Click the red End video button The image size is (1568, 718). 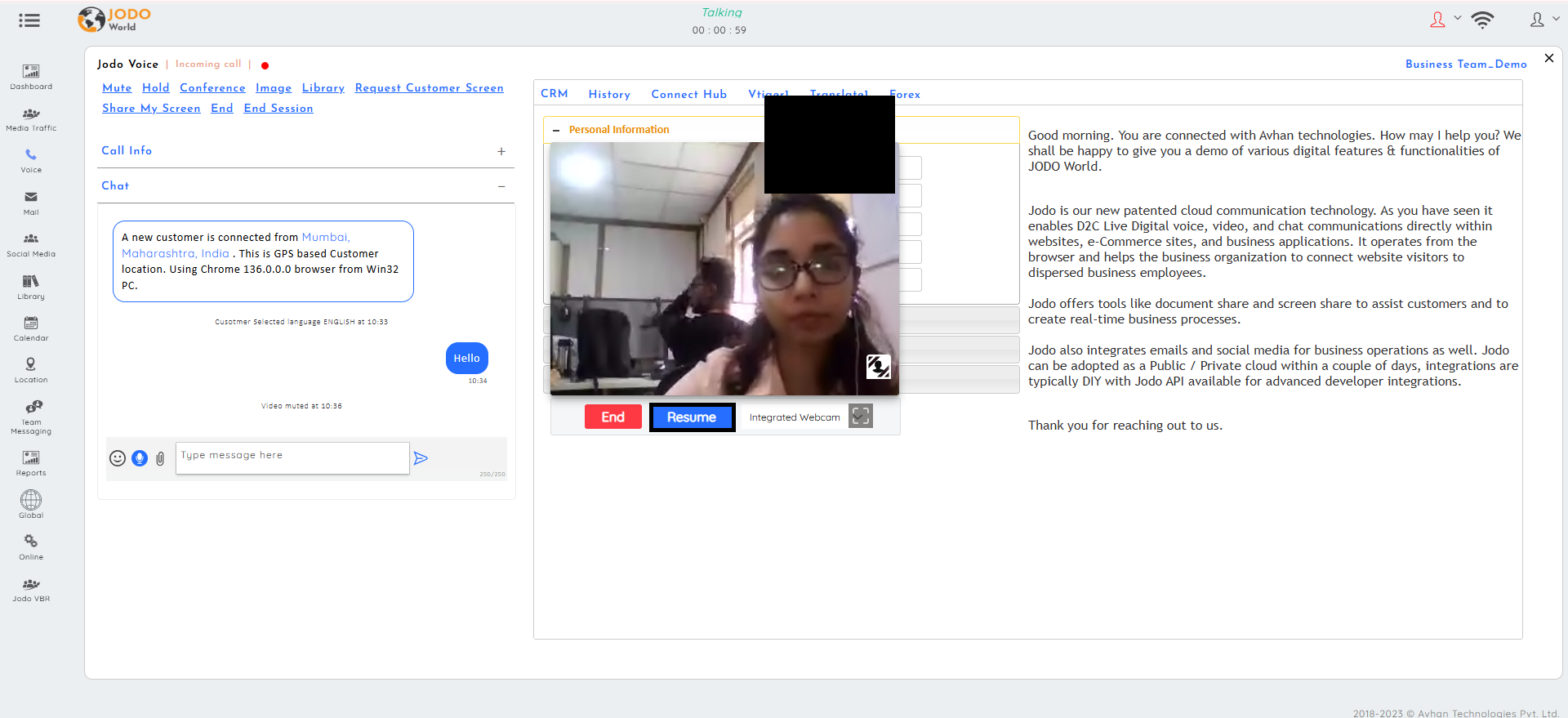[613, 417]
